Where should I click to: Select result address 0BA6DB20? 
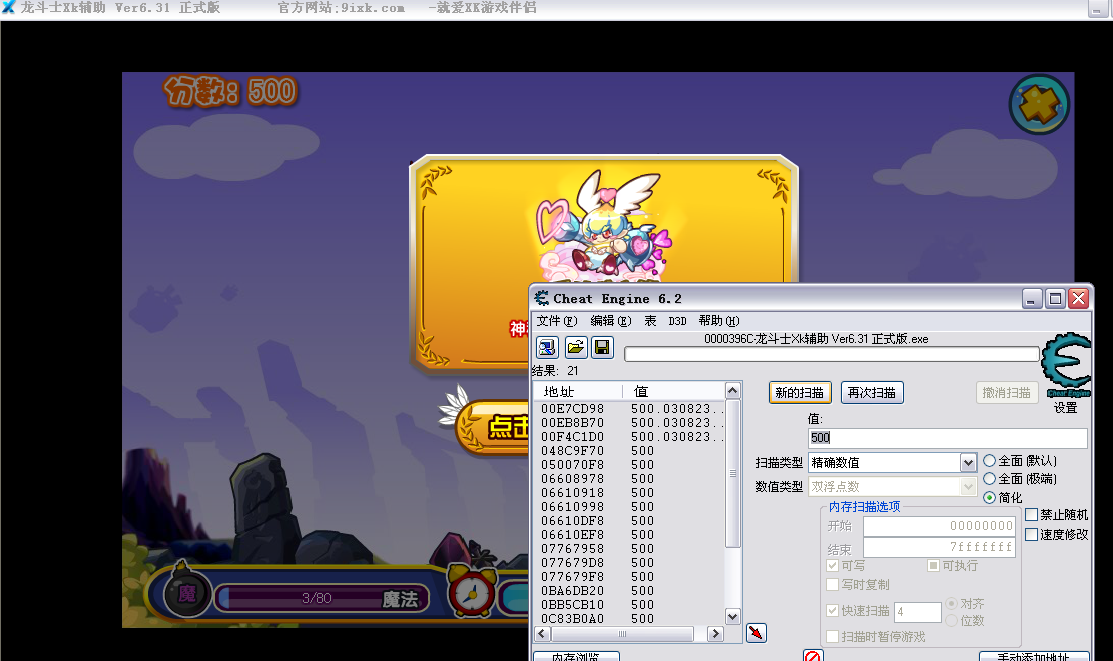(x=572, y=591)
